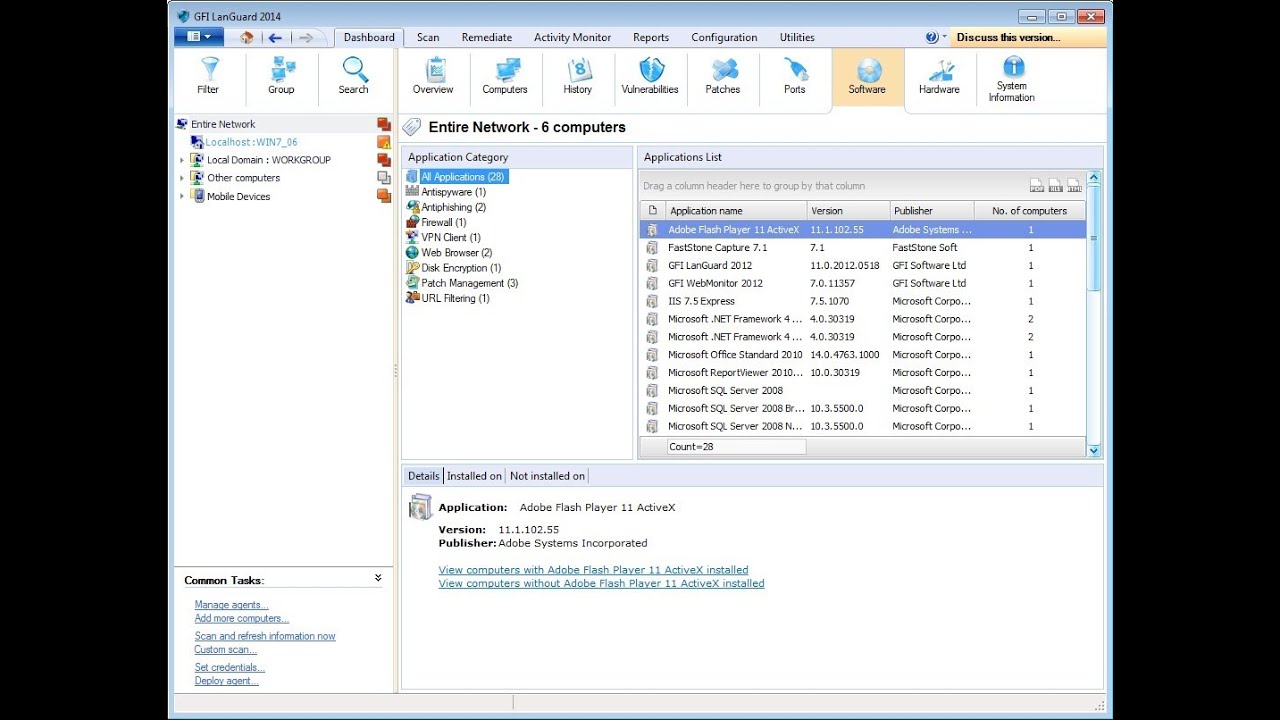Open the Patches view
This screenshot has width=1280, height=720.
point(723,77)
